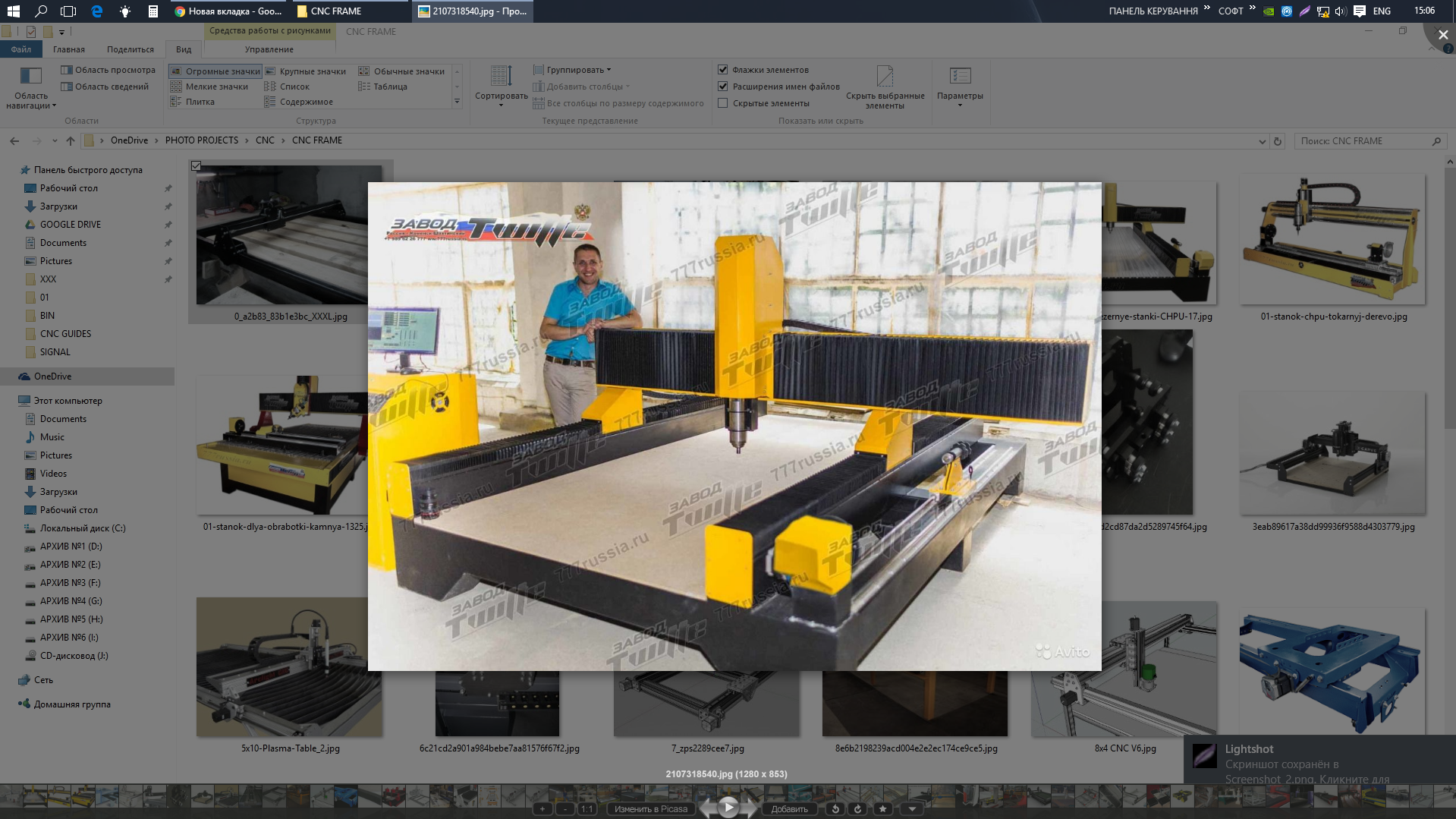Star the current photo
1456x819 pixels.
[x=882, y=809]
